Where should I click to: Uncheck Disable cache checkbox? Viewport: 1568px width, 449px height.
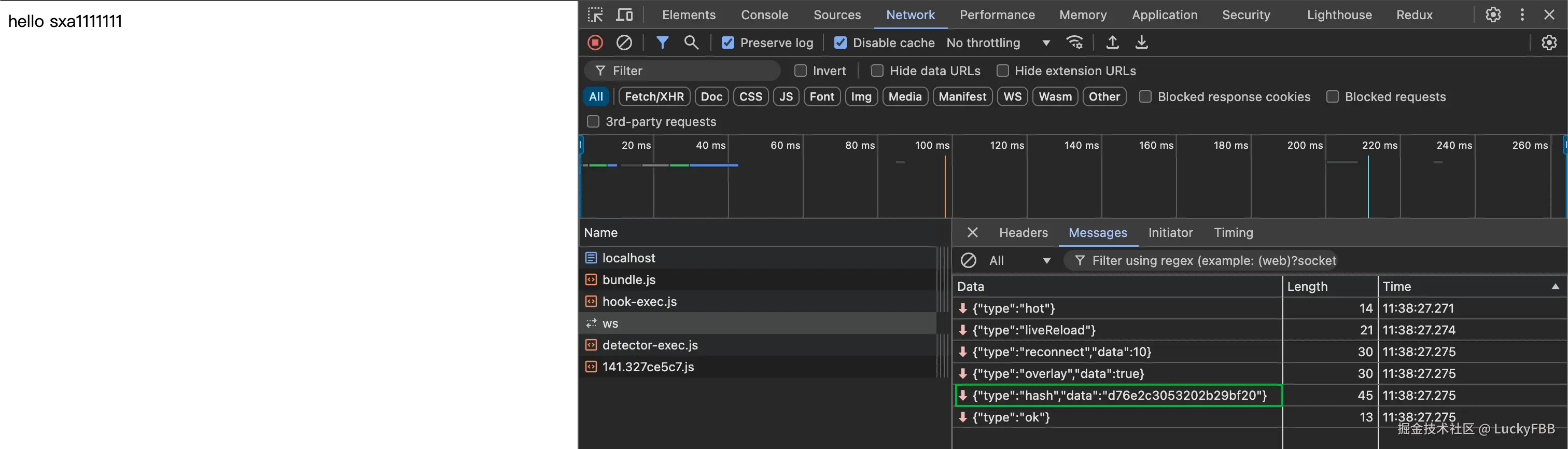tap(841, 43)
